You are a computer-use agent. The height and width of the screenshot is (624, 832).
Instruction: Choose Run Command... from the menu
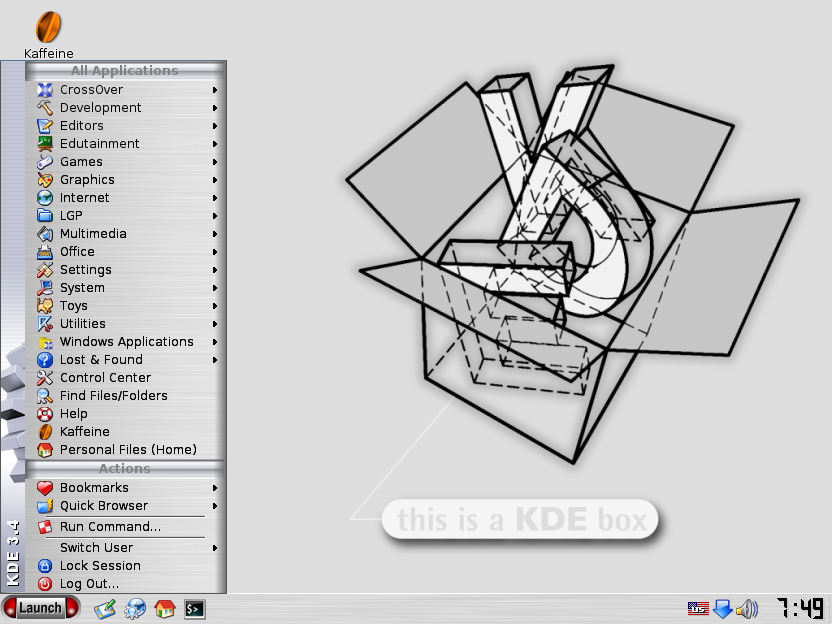pos(126,527)
